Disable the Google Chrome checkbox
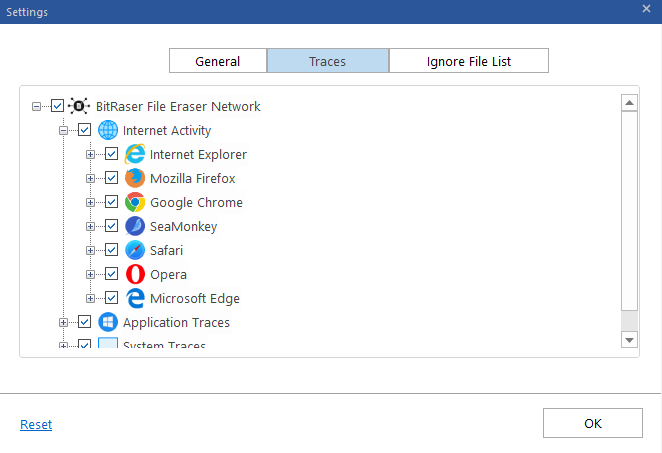The height and width of the screenshot is (453, 662). pyautogui.click(x=111, y=202)
